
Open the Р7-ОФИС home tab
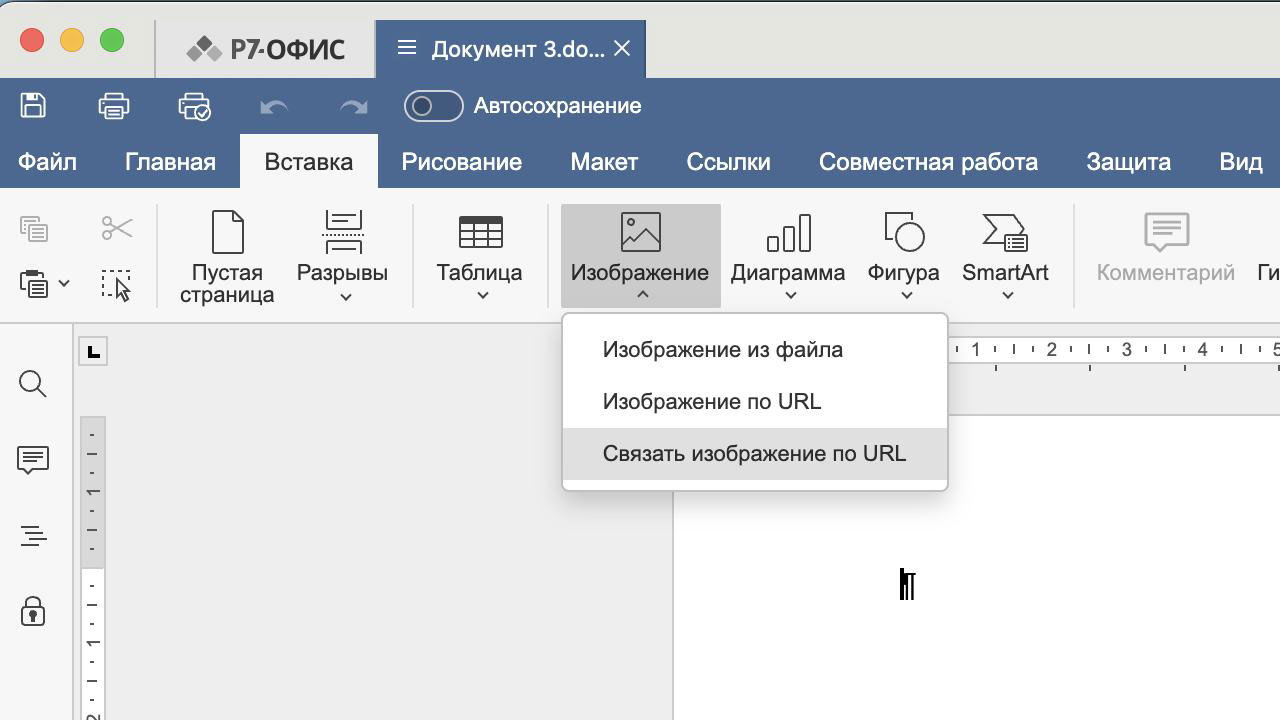coord(266,48)
